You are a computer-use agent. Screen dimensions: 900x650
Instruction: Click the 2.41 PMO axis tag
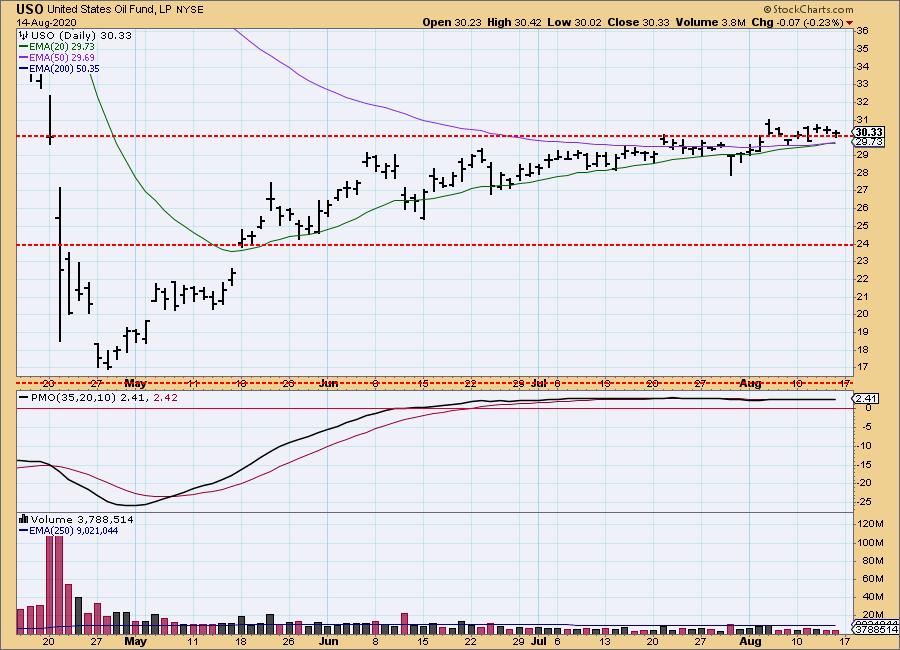tap(866, 398)
